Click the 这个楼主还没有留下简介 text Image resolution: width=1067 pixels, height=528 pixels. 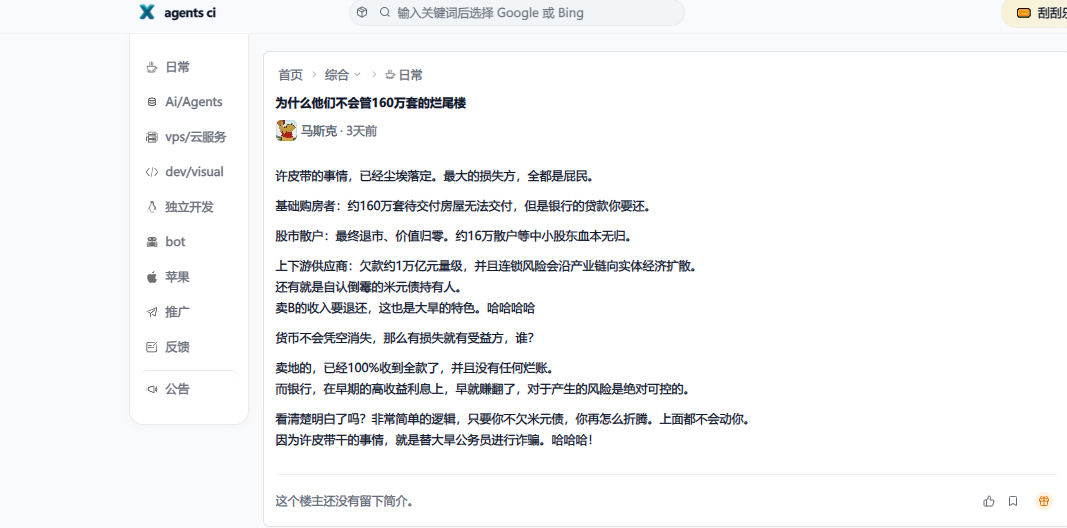[344, 501]
